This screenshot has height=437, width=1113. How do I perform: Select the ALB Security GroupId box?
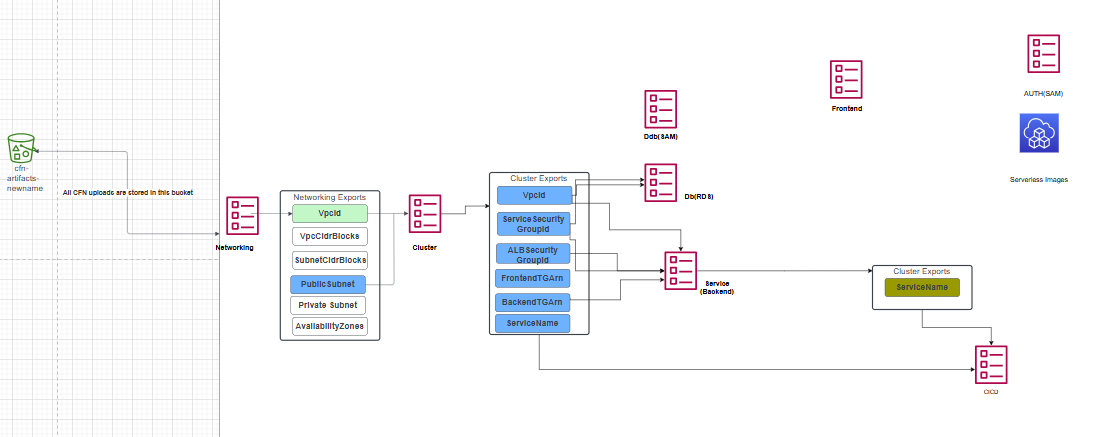tap(533, 254)
